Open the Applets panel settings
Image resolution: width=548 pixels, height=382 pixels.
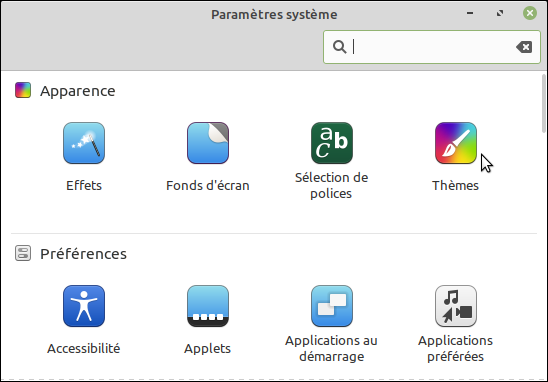[208, 306]
